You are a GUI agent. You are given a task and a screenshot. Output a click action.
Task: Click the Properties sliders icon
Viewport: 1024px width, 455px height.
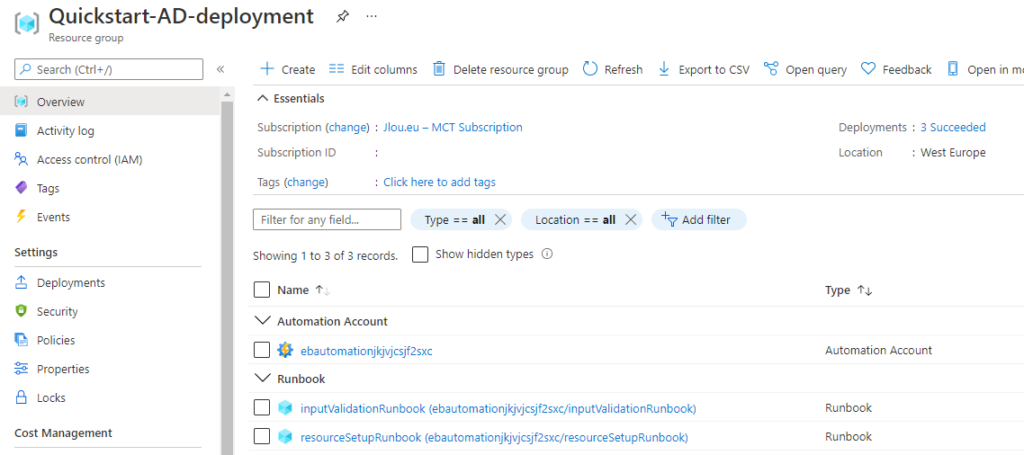[22, 369]
